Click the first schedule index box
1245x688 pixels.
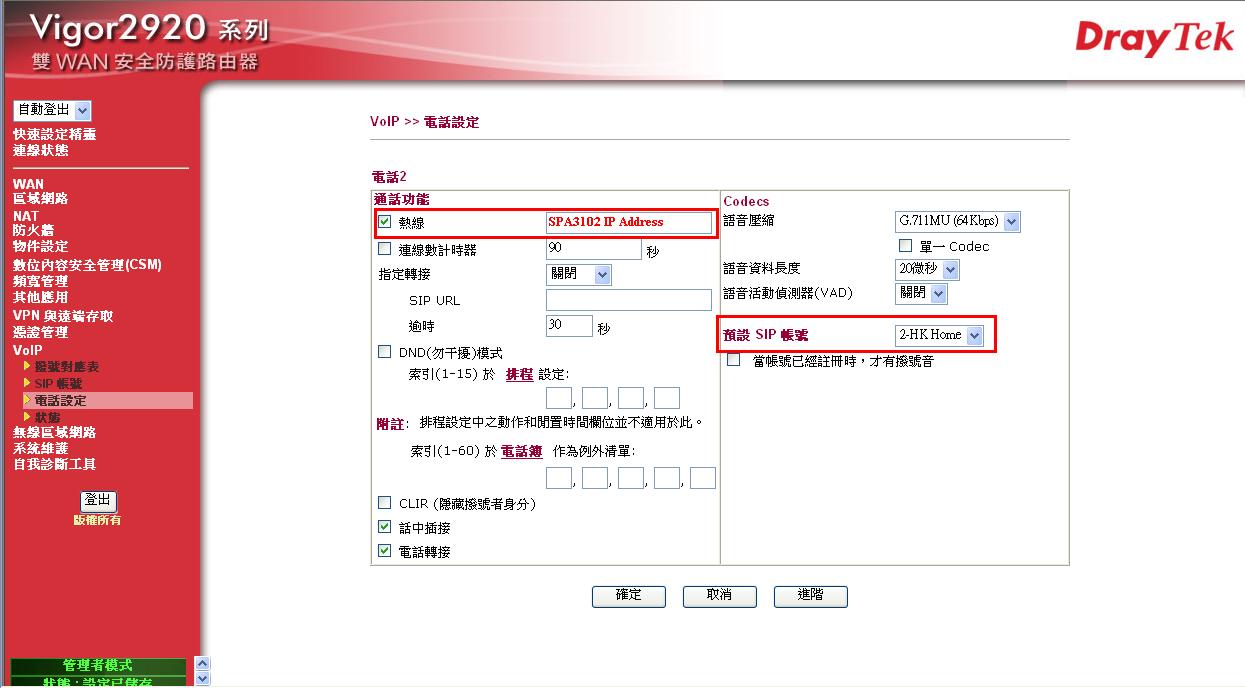point(559,398)
